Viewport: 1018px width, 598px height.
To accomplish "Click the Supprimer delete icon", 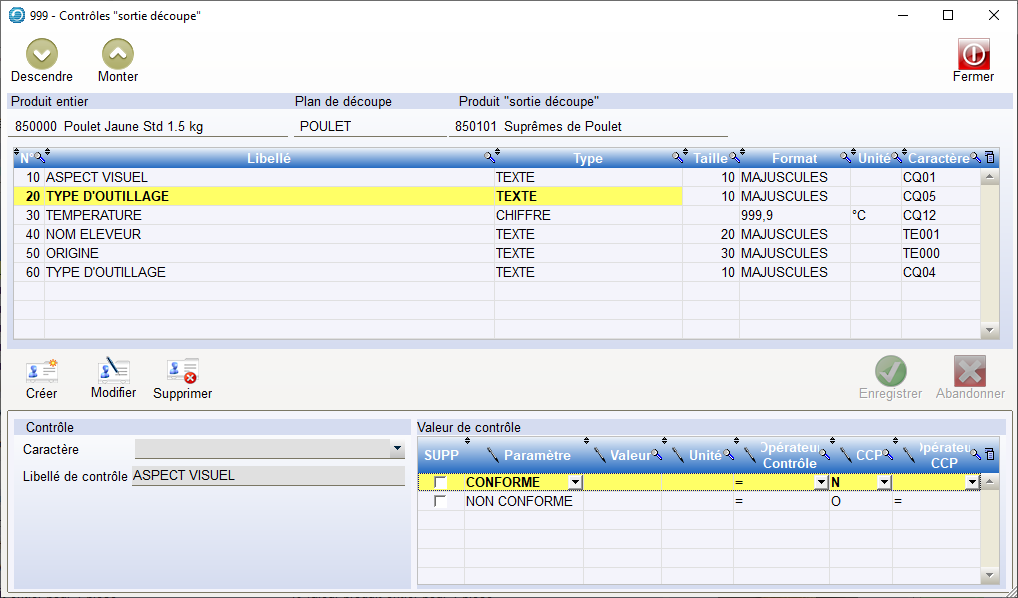I will click(x=183, y=371).
